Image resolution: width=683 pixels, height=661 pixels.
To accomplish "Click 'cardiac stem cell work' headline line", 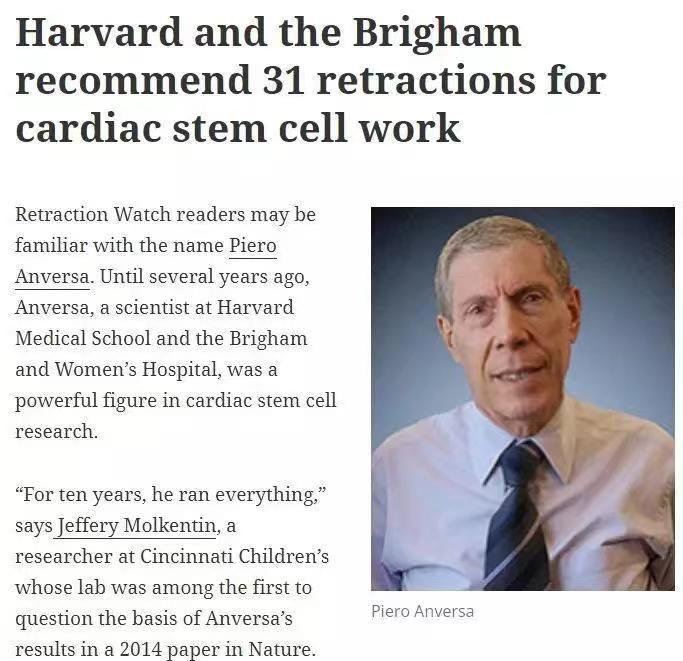I will (237, 128).
